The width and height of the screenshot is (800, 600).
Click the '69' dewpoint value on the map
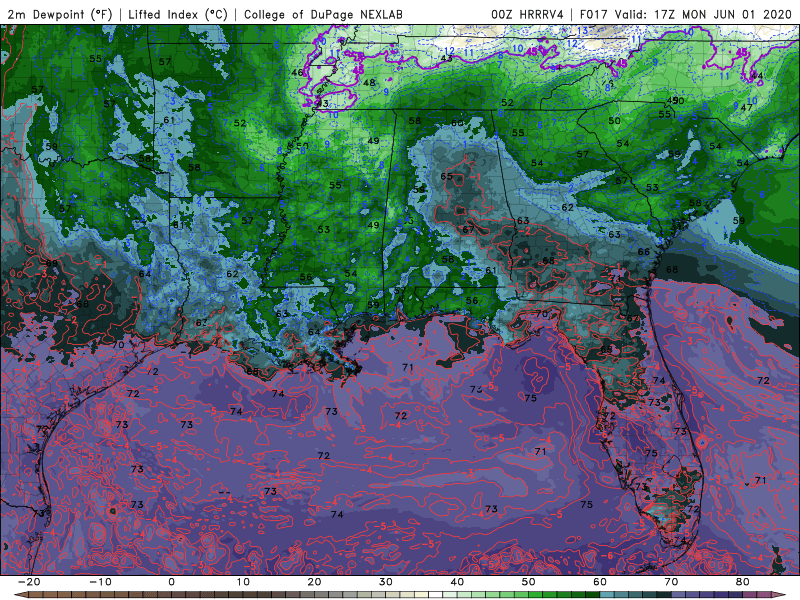pos(52,263)
